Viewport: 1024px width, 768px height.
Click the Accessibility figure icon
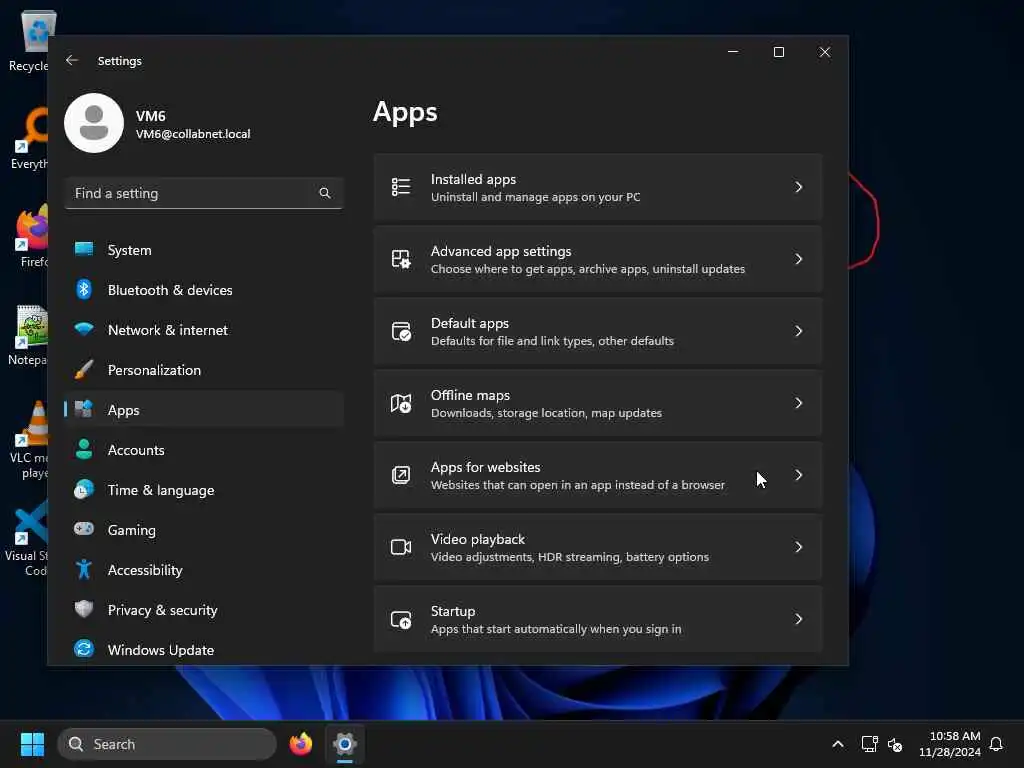pos(84,569)
